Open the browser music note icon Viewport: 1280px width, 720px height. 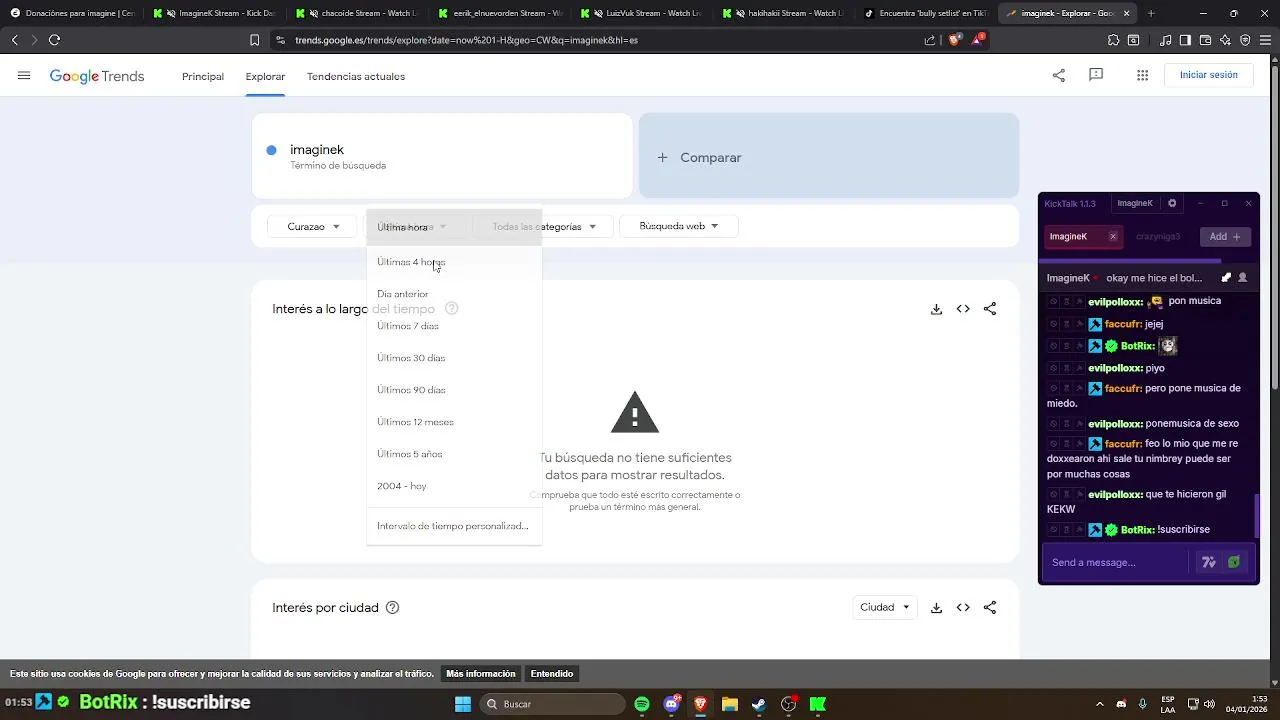pyautogui.click(x=1166, y=40)
